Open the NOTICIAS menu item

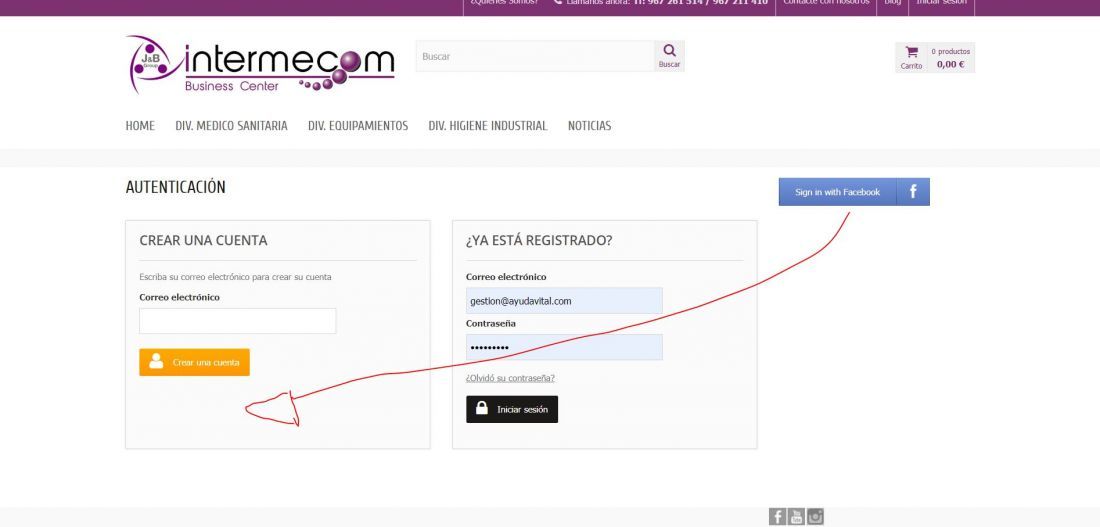pyautogui.click(x=589, y=126)
